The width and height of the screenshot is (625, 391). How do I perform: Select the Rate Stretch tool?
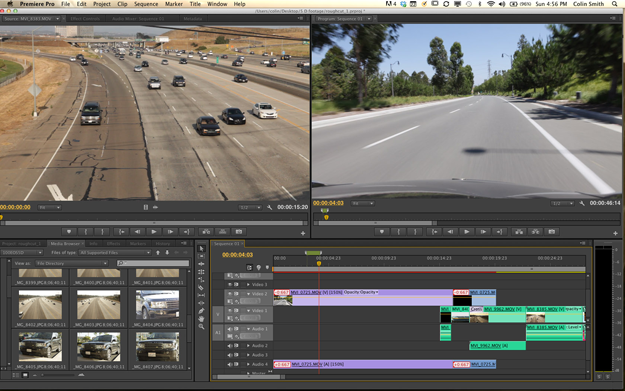(x=201, y=279)
